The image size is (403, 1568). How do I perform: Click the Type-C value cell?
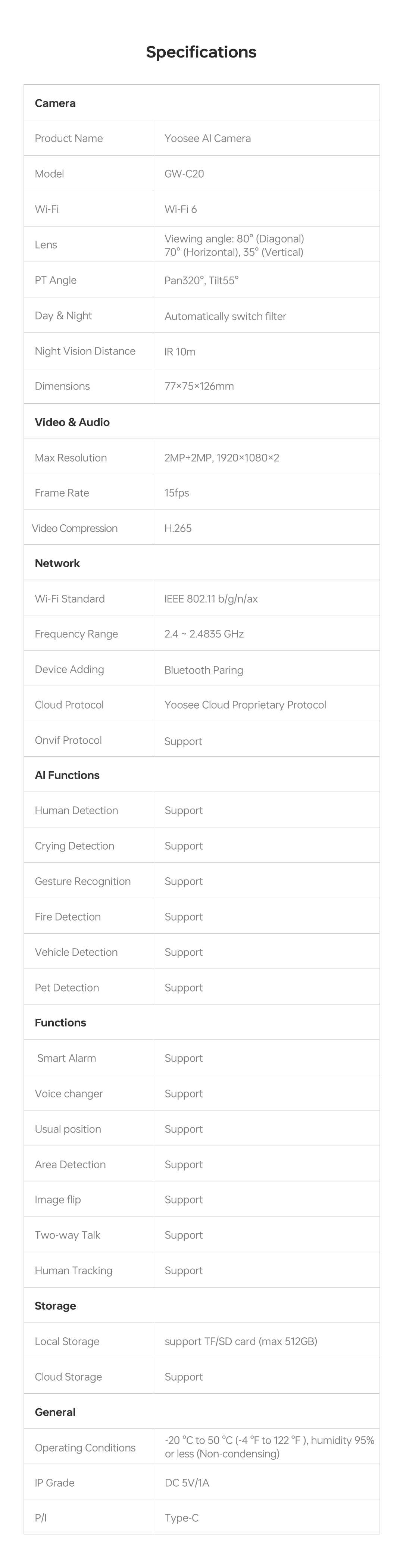tap(181, 1518)
